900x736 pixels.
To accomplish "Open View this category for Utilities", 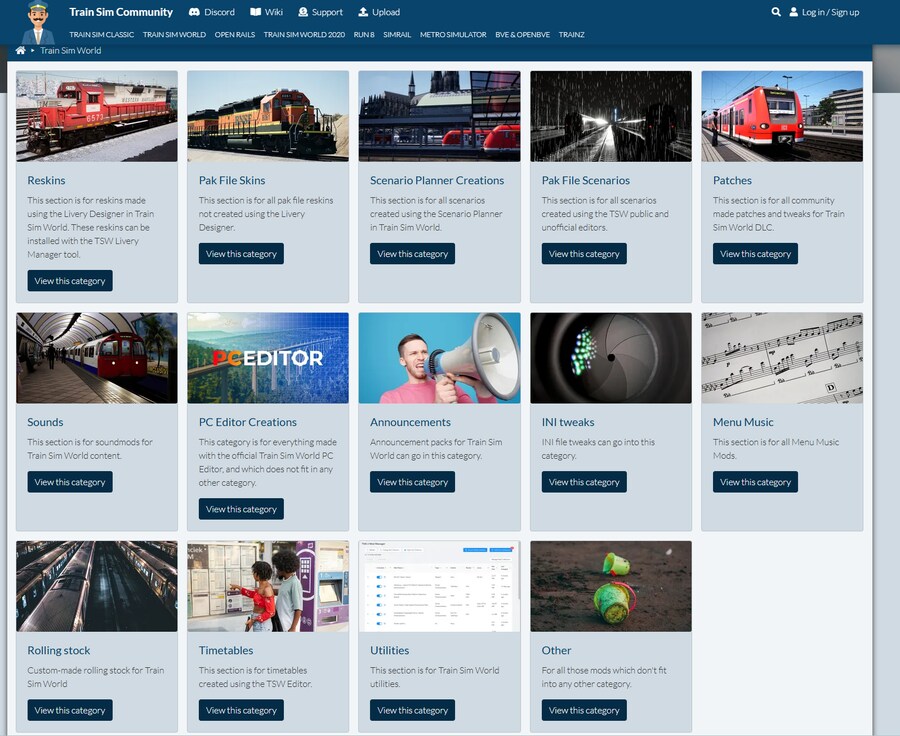I will click(412, 710).
